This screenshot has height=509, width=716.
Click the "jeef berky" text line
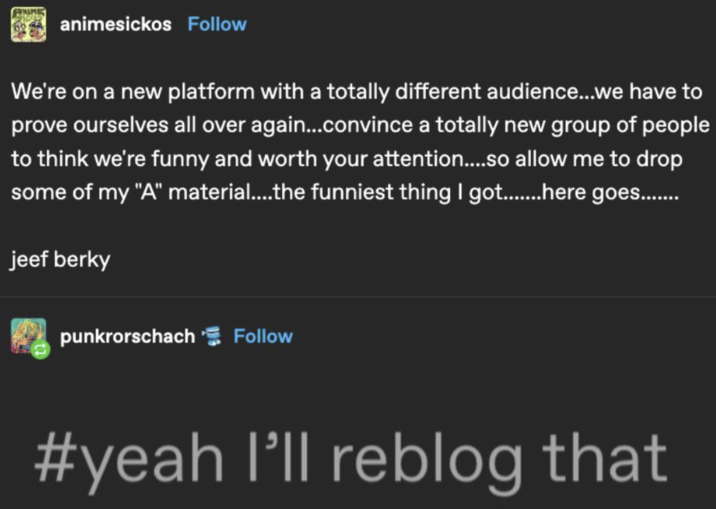60,259
